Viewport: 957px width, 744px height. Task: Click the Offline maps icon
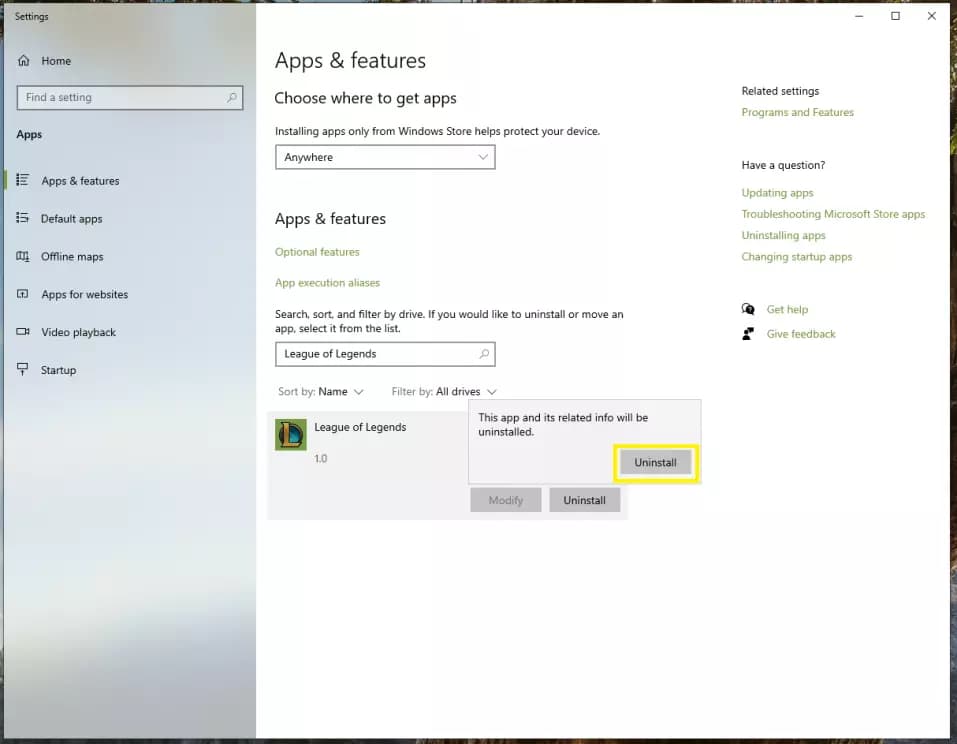pyautogui.click(x=23, y=256)
